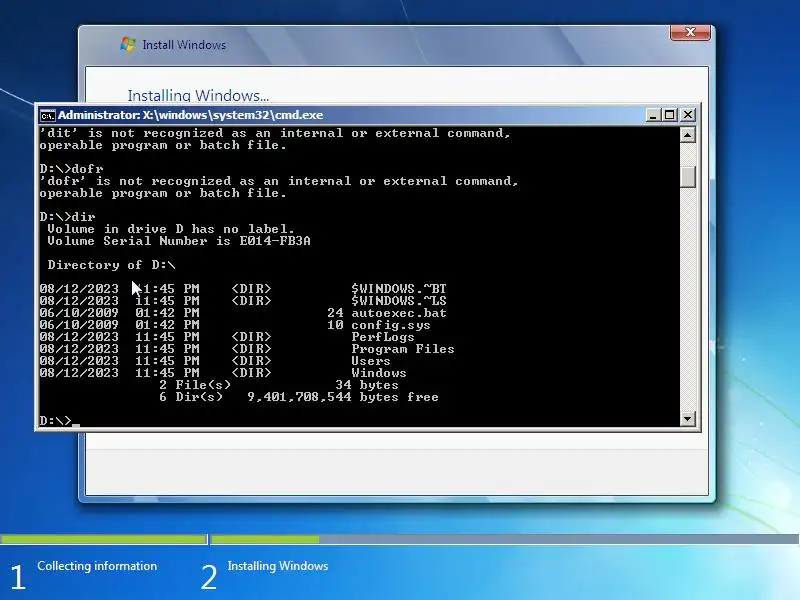The height and width of the screenshot is (600, 800).
Task: Click the Users directory entry
Action: [x=370, y=361]
